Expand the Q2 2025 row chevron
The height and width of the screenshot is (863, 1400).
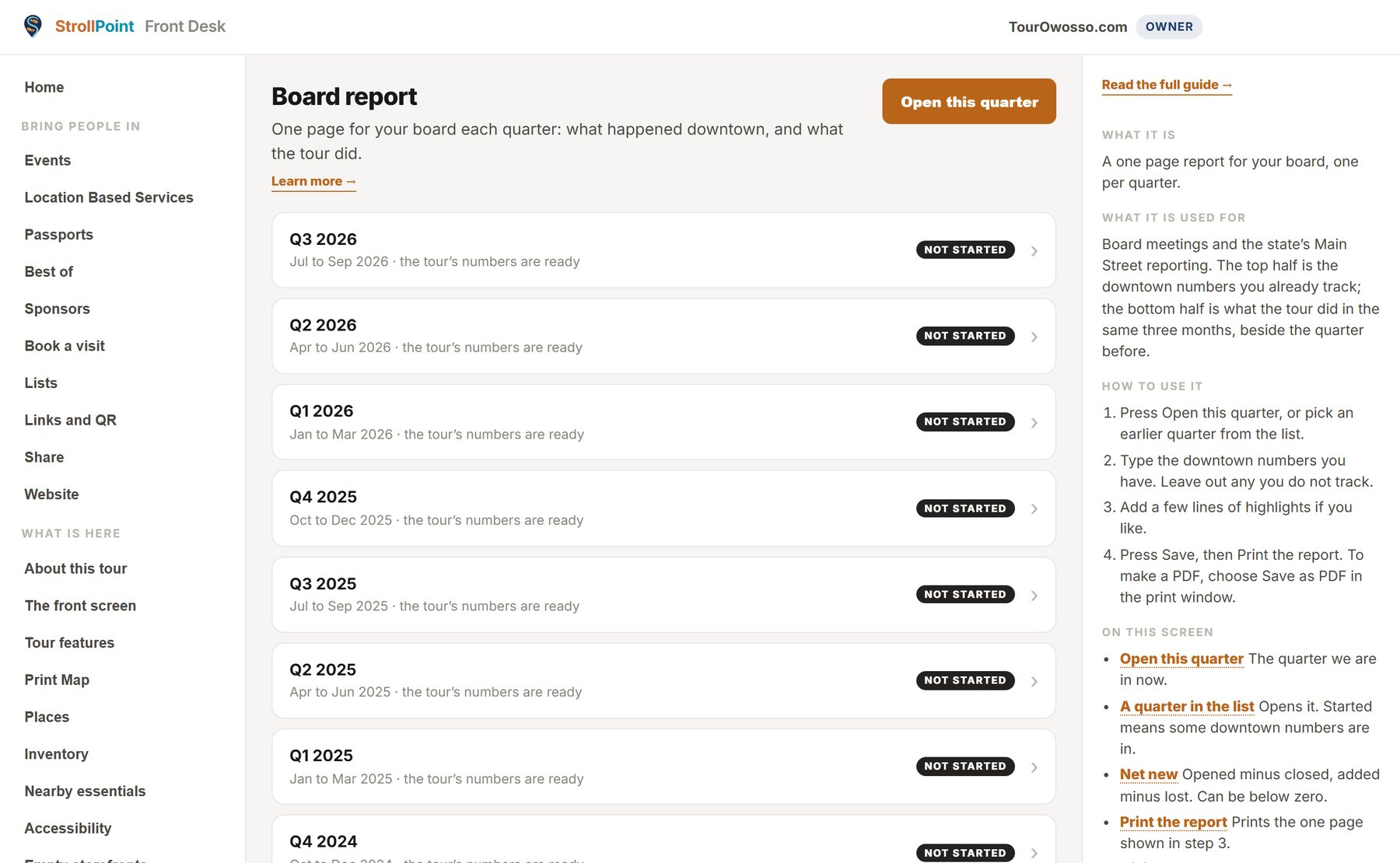[x=1034, y=681]
